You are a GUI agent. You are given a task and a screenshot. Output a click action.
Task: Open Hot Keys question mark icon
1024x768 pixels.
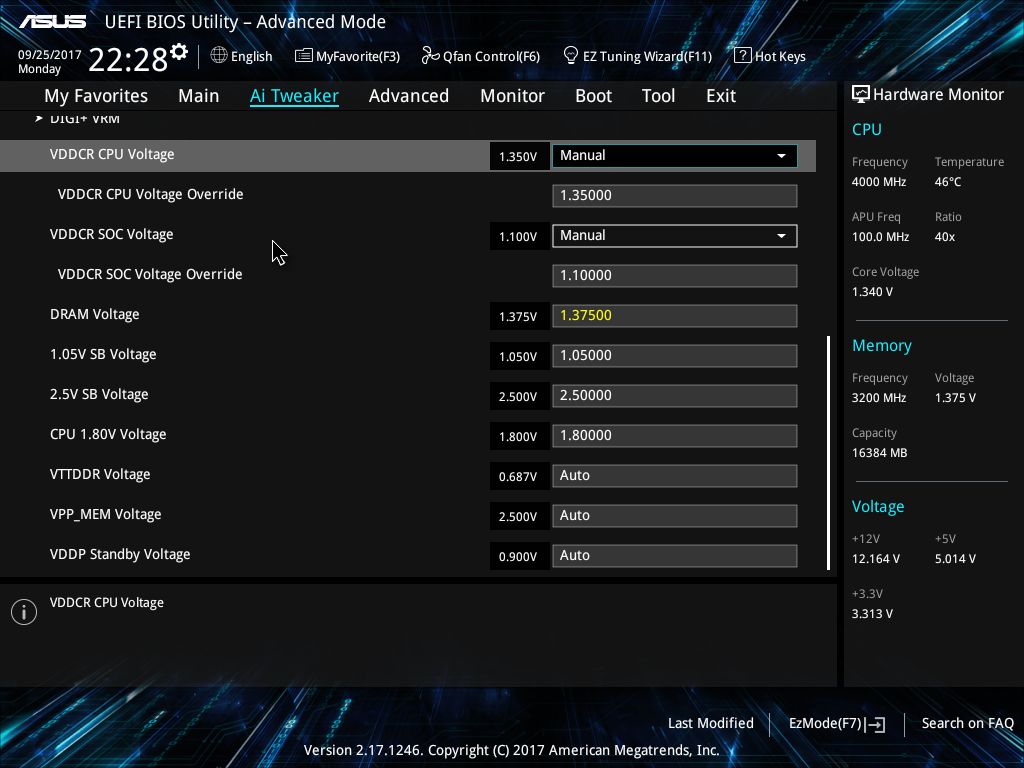pyautogui.click(x=742, y=56)
